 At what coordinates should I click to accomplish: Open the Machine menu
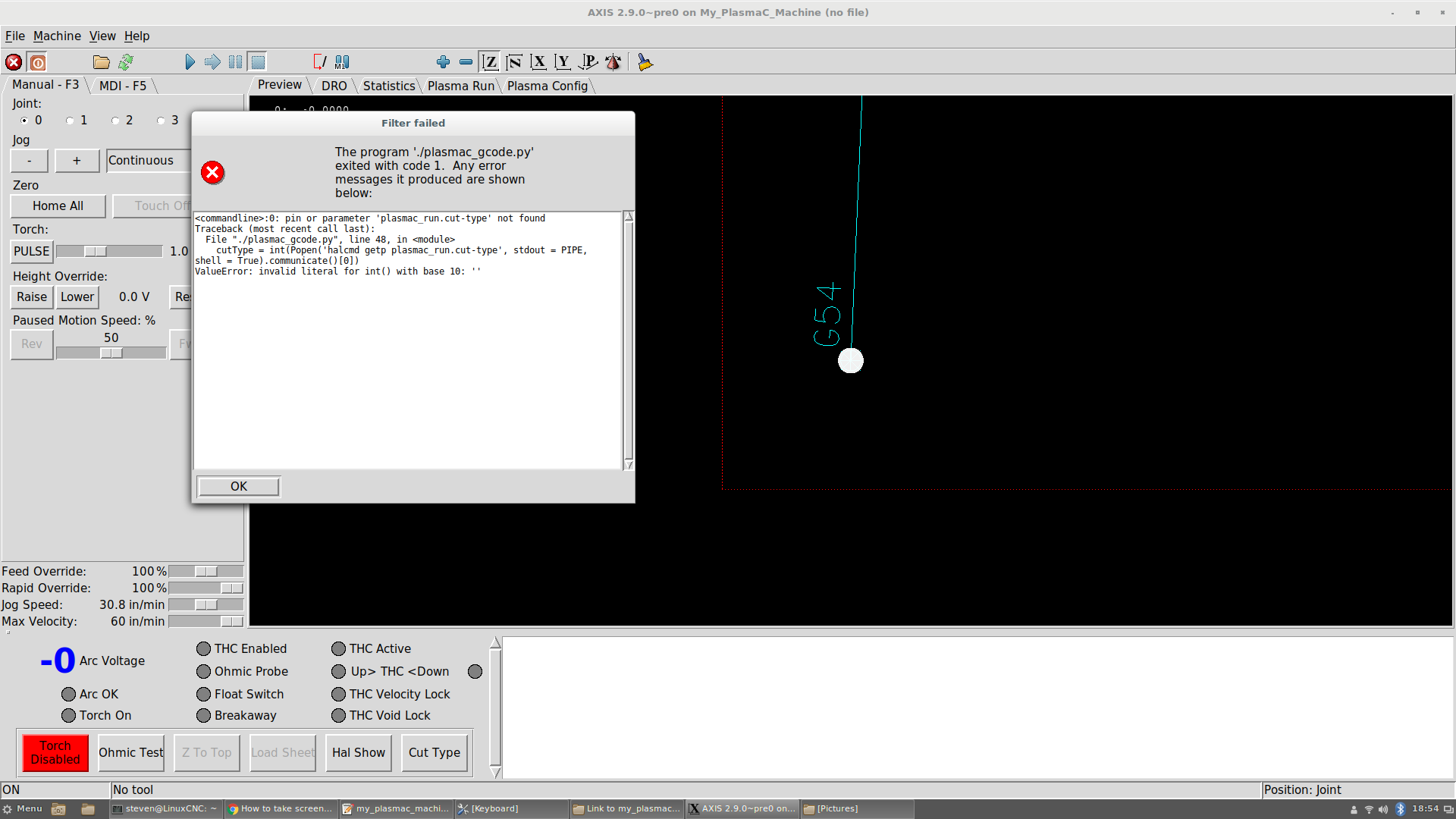[x=57, y=36]
